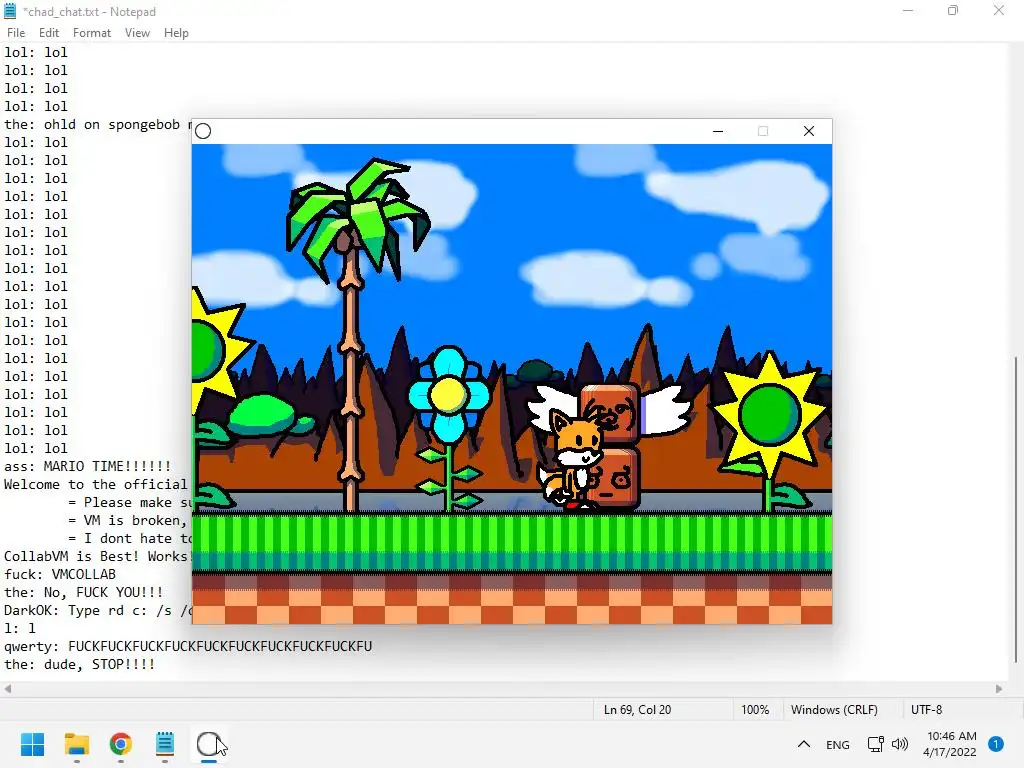Open the Help menu in Notepad
The height and width of the screenshot is (768, 1024).
[x=176, y=33]
